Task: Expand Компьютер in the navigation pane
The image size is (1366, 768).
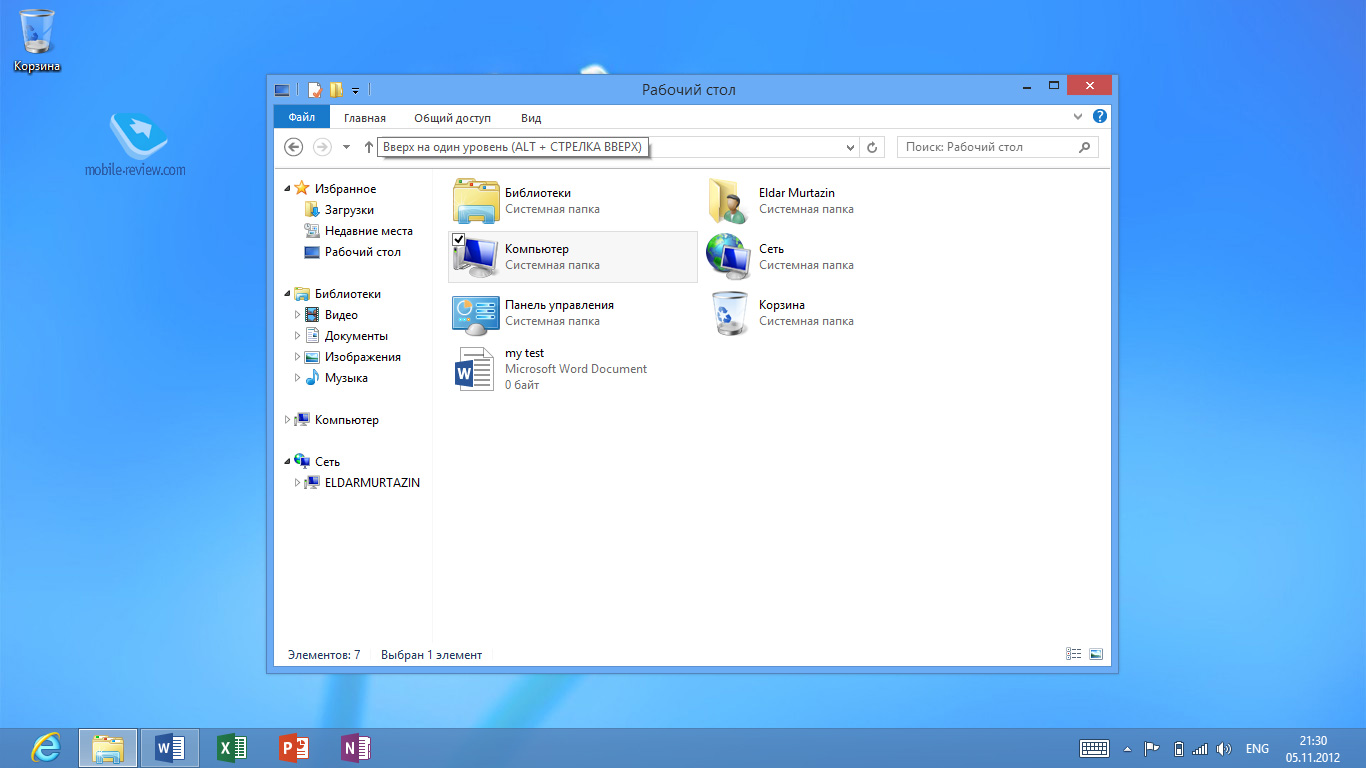Action: tap(288, 420)
